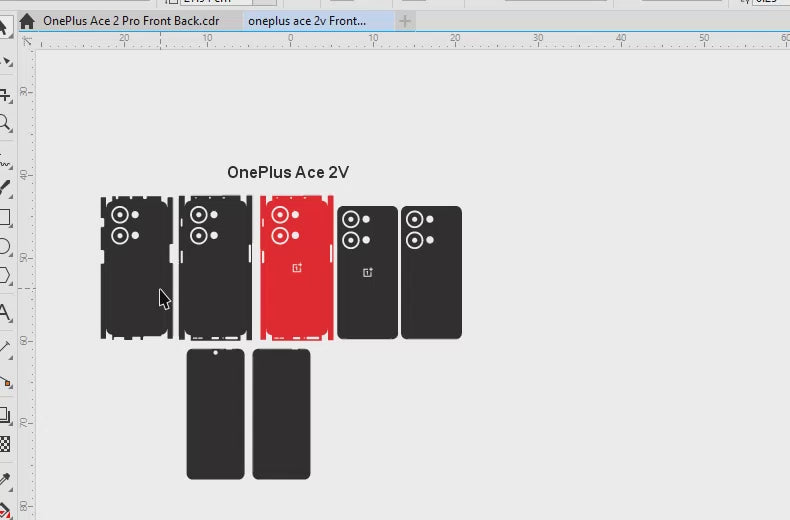Open the Welcome screen home icon
The image size is (790, 520).
pos(27,21)
